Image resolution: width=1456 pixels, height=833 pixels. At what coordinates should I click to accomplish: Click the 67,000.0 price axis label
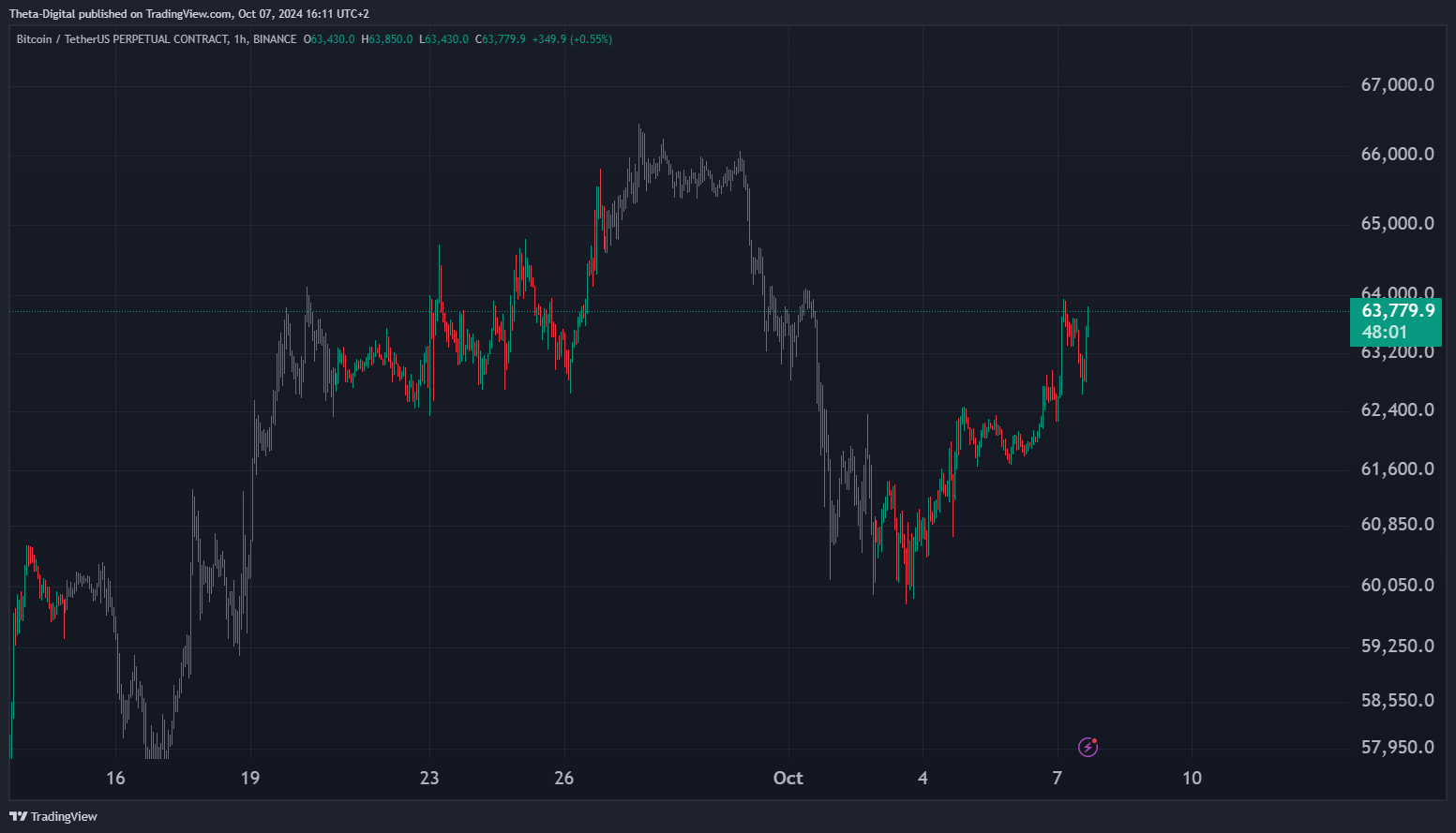[1397, 85]
